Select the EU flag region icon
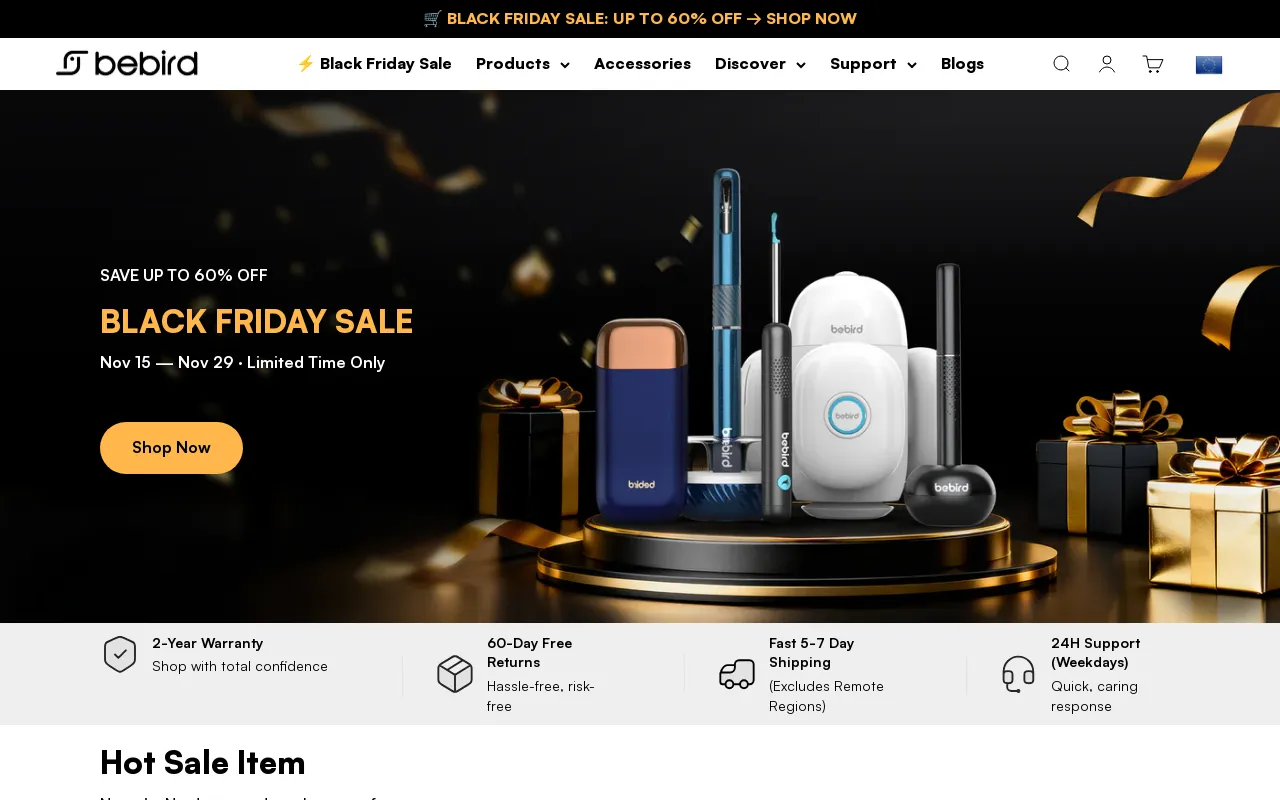The width and height of the screenshot is (1280, 800). (1209, 65)
